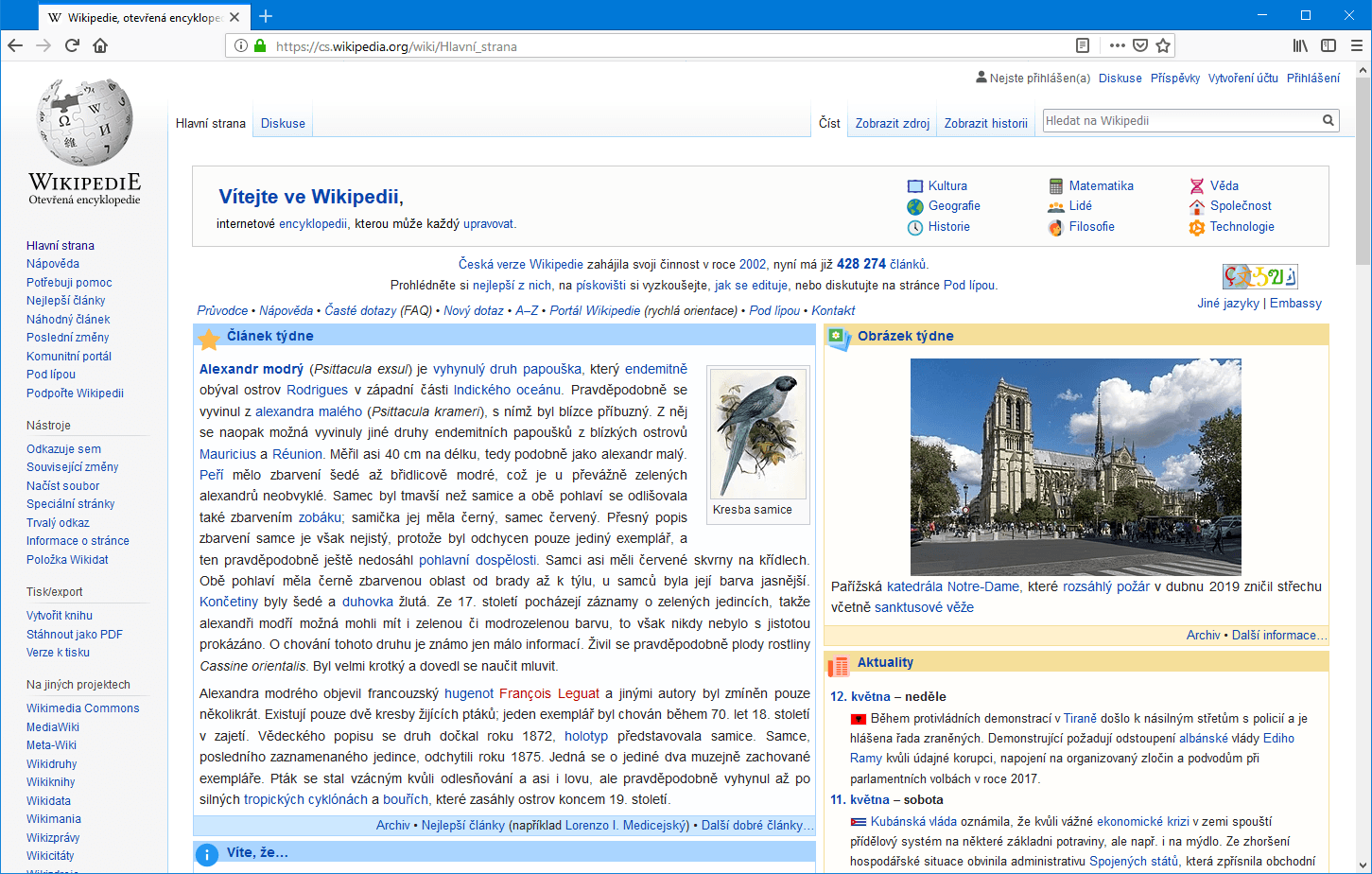Click Stáhnout jako PDF link
1372x874 pixels.
pos(75,634)
